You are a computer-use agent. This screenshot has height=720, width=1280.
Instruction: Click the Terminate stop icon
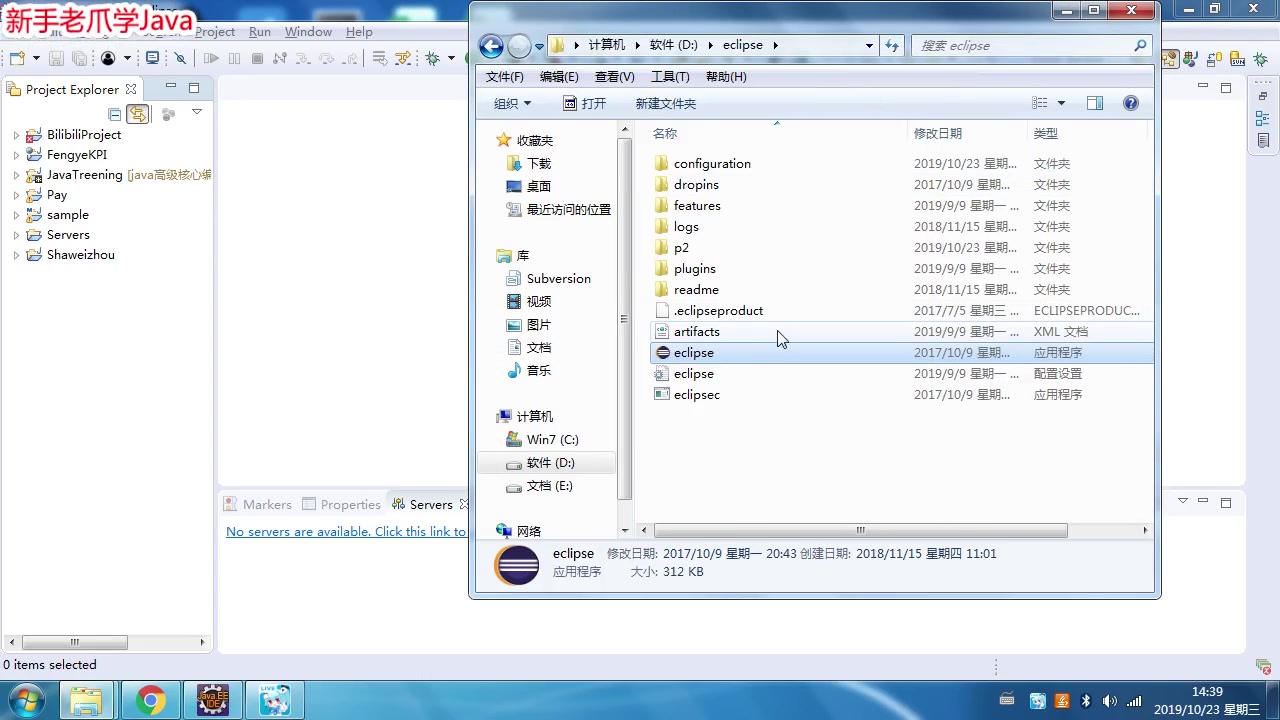[257, 59]
